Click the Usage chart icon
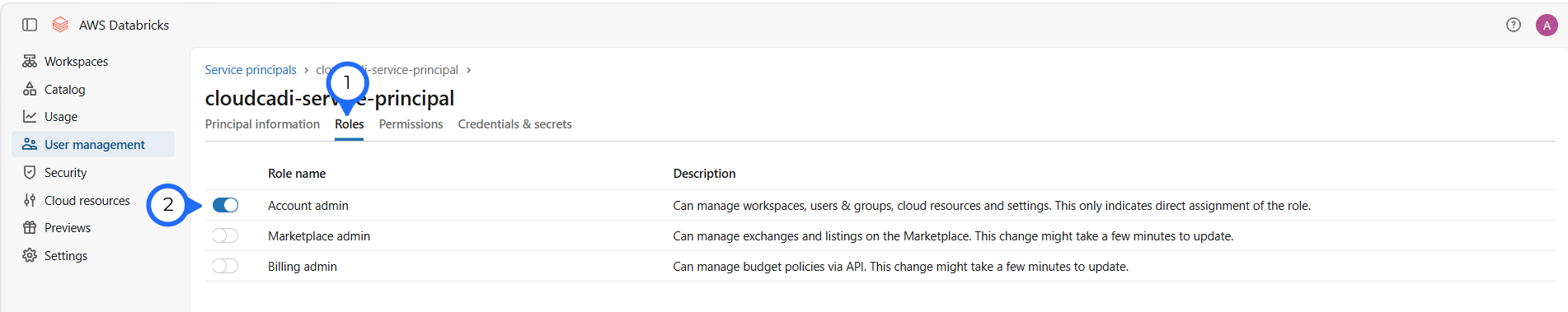The width and height of the screenshot is (1568, 312). tap(30, 116)
